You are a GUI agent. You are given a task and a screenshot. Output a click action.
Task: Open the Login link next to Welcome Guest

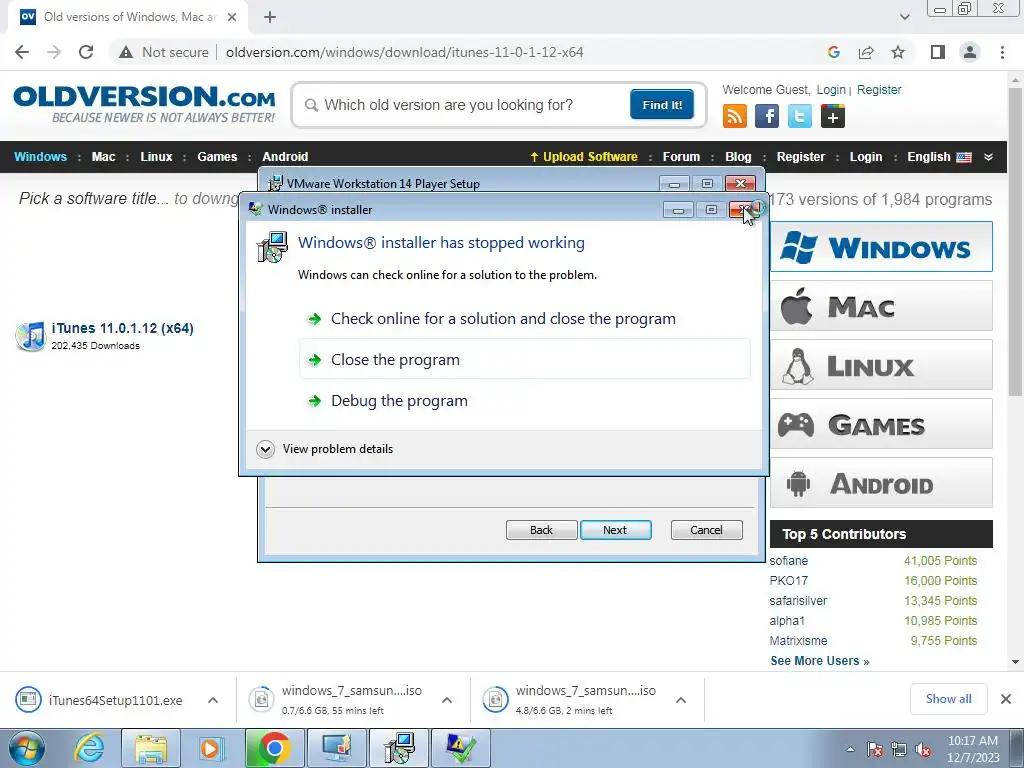(x=831, y=90)
